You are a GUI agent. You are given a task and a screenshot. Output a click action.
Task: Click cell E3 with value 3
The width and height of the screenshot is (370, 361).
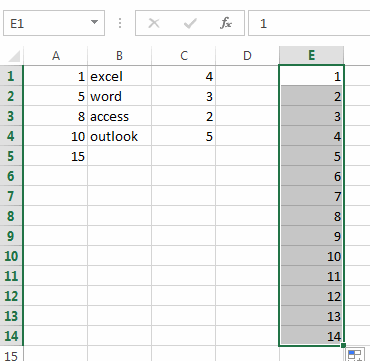(x=311, y=116)
